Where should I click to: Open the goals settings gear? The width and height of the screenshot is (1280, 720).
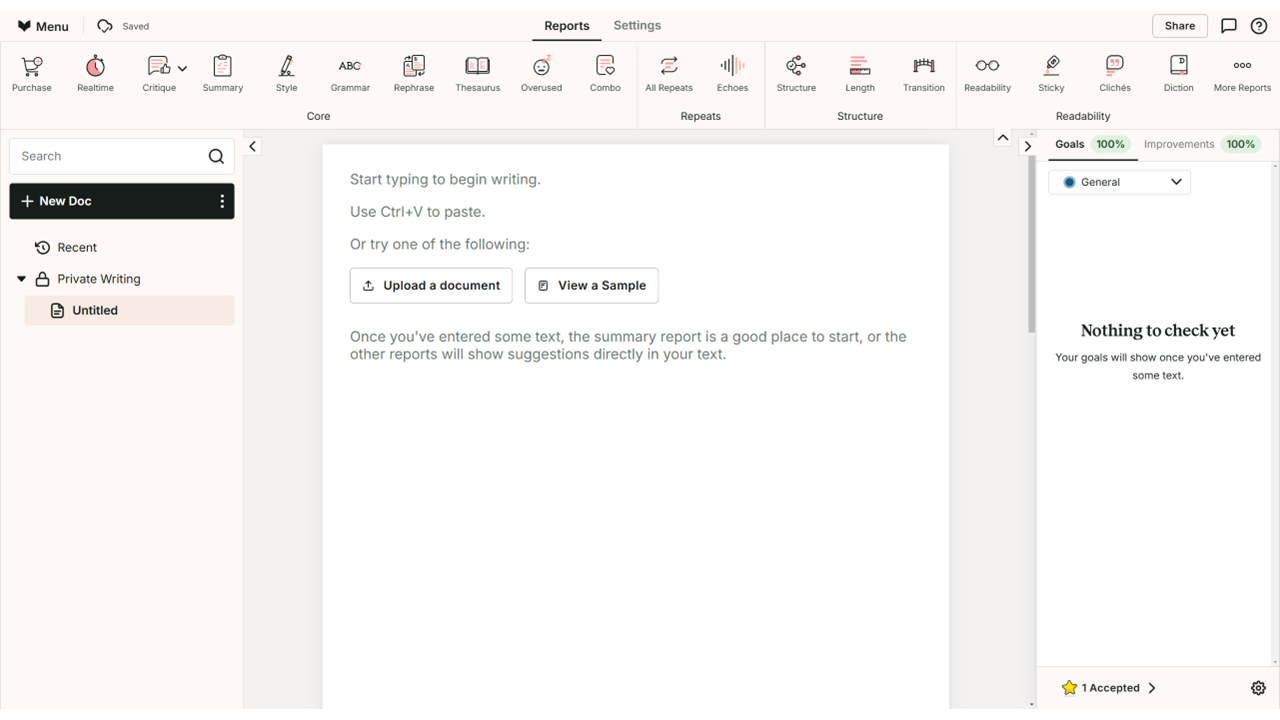pos(1258,688)
